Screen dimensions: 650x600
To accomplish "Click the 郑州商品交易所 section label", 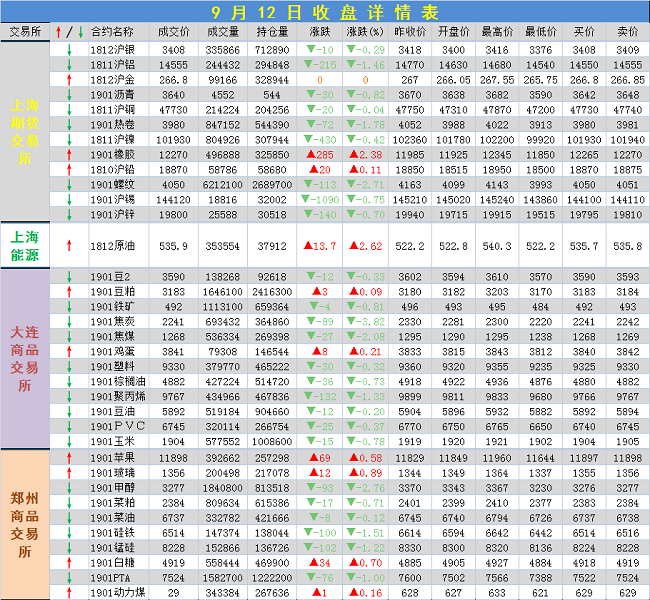I will point(25,524).
